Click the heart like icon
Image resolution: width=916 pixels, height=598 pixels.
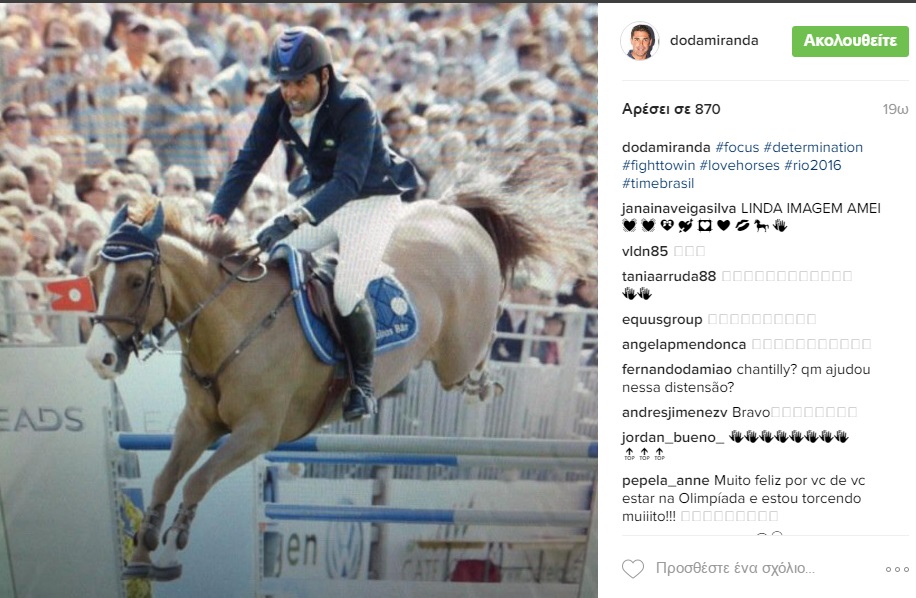click(x=633, y=568)
